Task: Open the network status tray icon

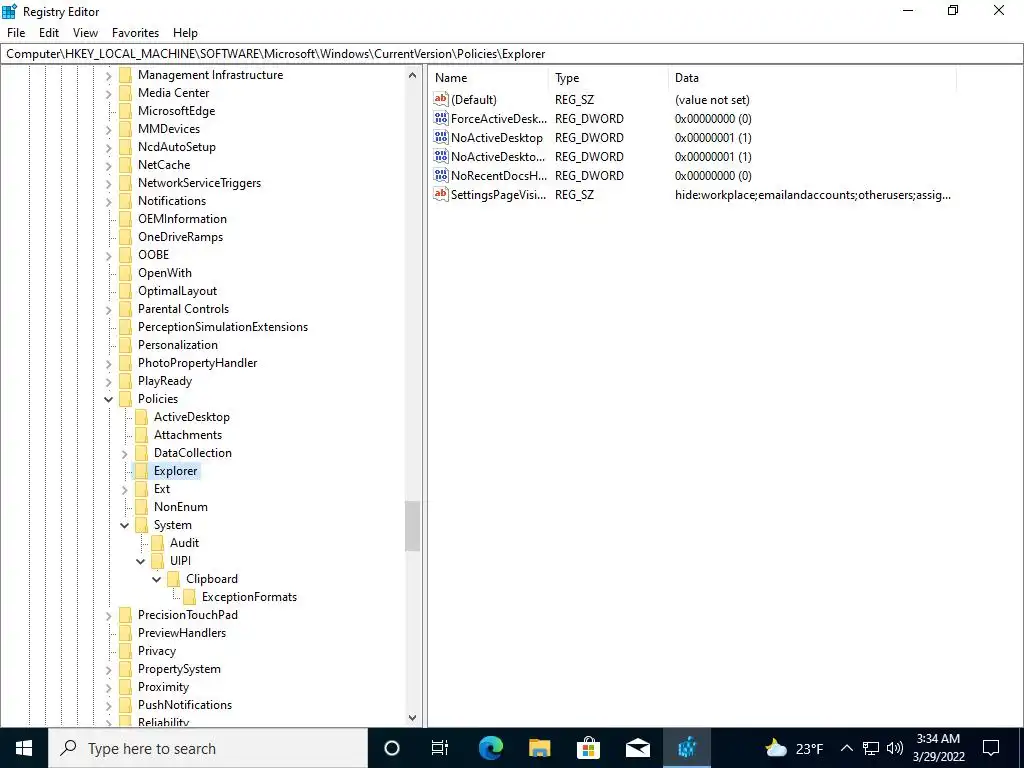Action: [871, 748]
